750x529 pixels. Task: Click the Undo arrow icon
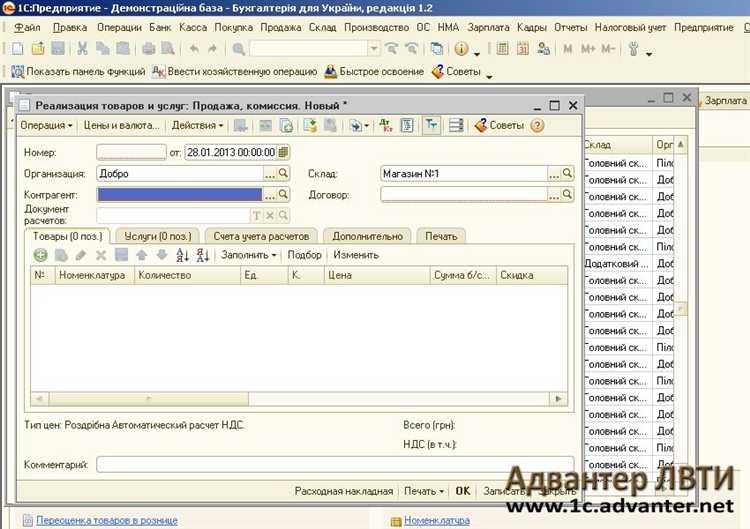pos(194,48)
